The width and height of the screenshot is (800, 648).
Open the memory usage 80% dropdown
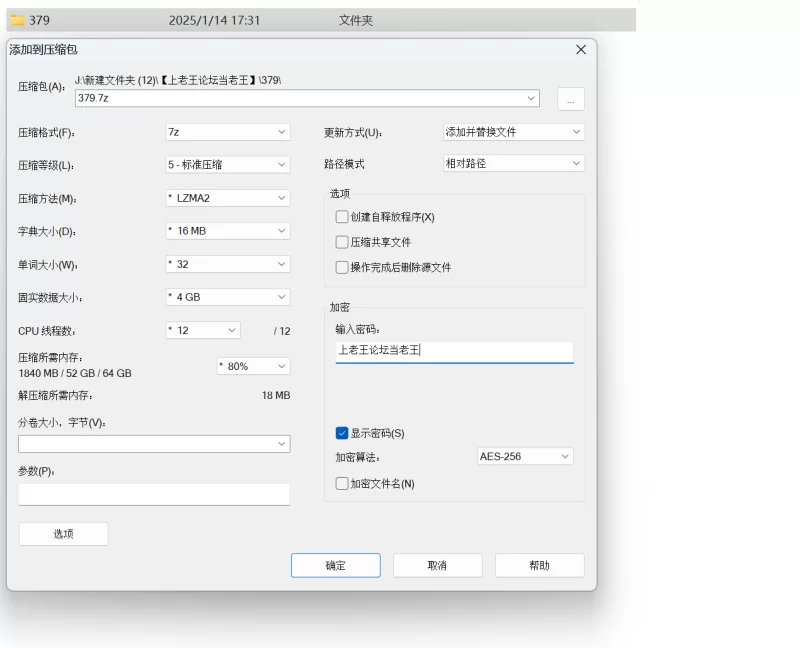point(253,366)
